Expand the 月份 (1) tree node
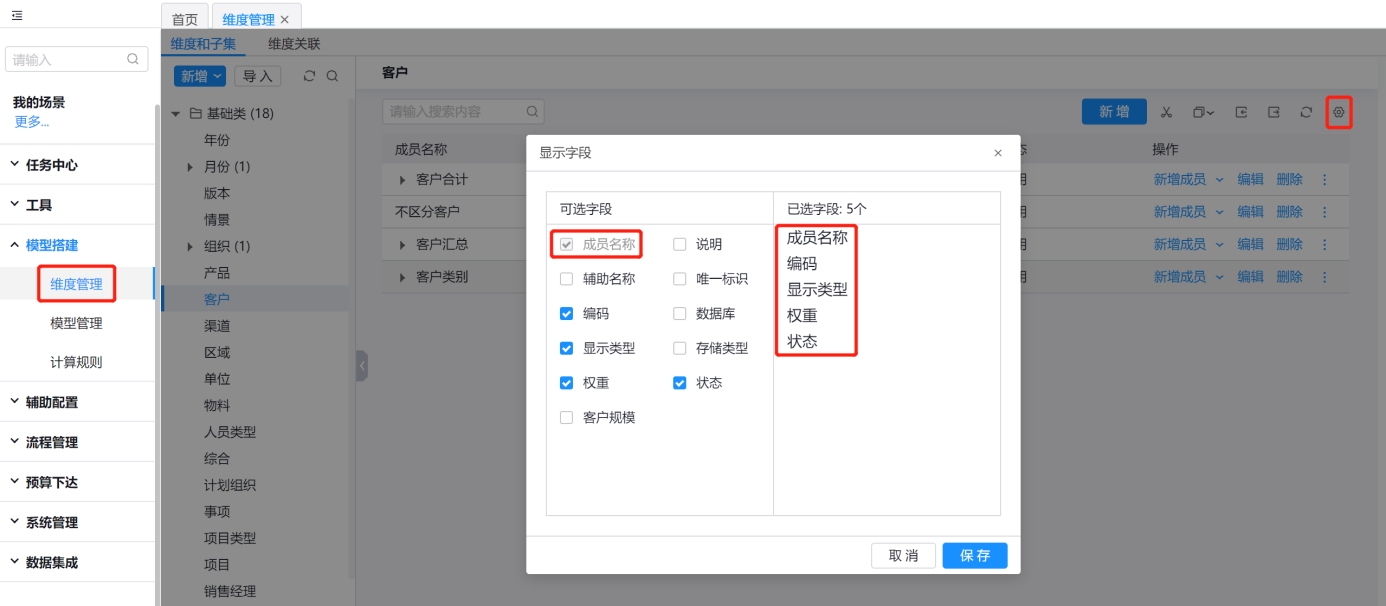The height and width of the screenshot is (606, 1386). pos(190,167)
